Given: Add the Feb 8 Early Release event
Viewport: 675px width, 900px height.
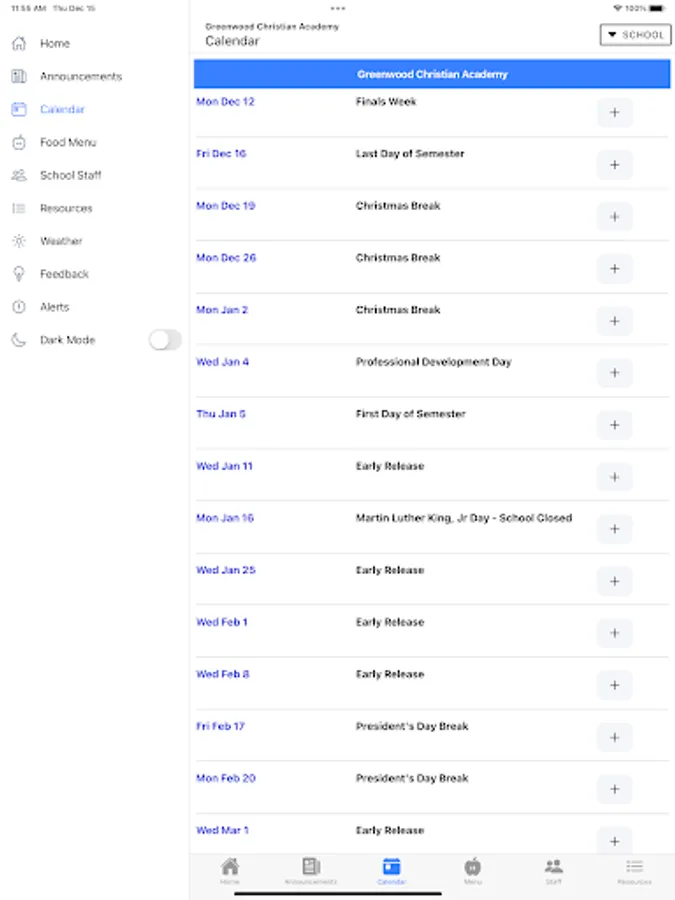Looking at the screenshot, I should 614,685.
